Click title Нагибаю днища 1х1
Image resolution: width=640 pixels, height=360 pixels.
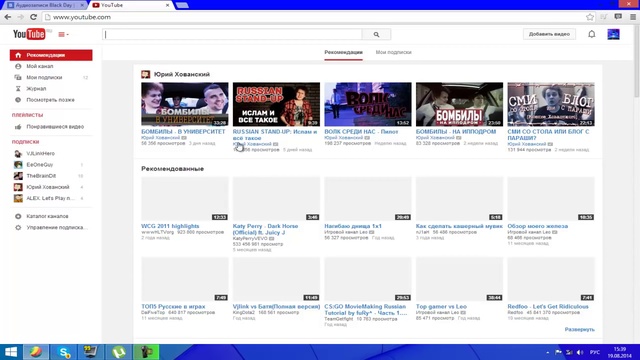tap(353, 226)
